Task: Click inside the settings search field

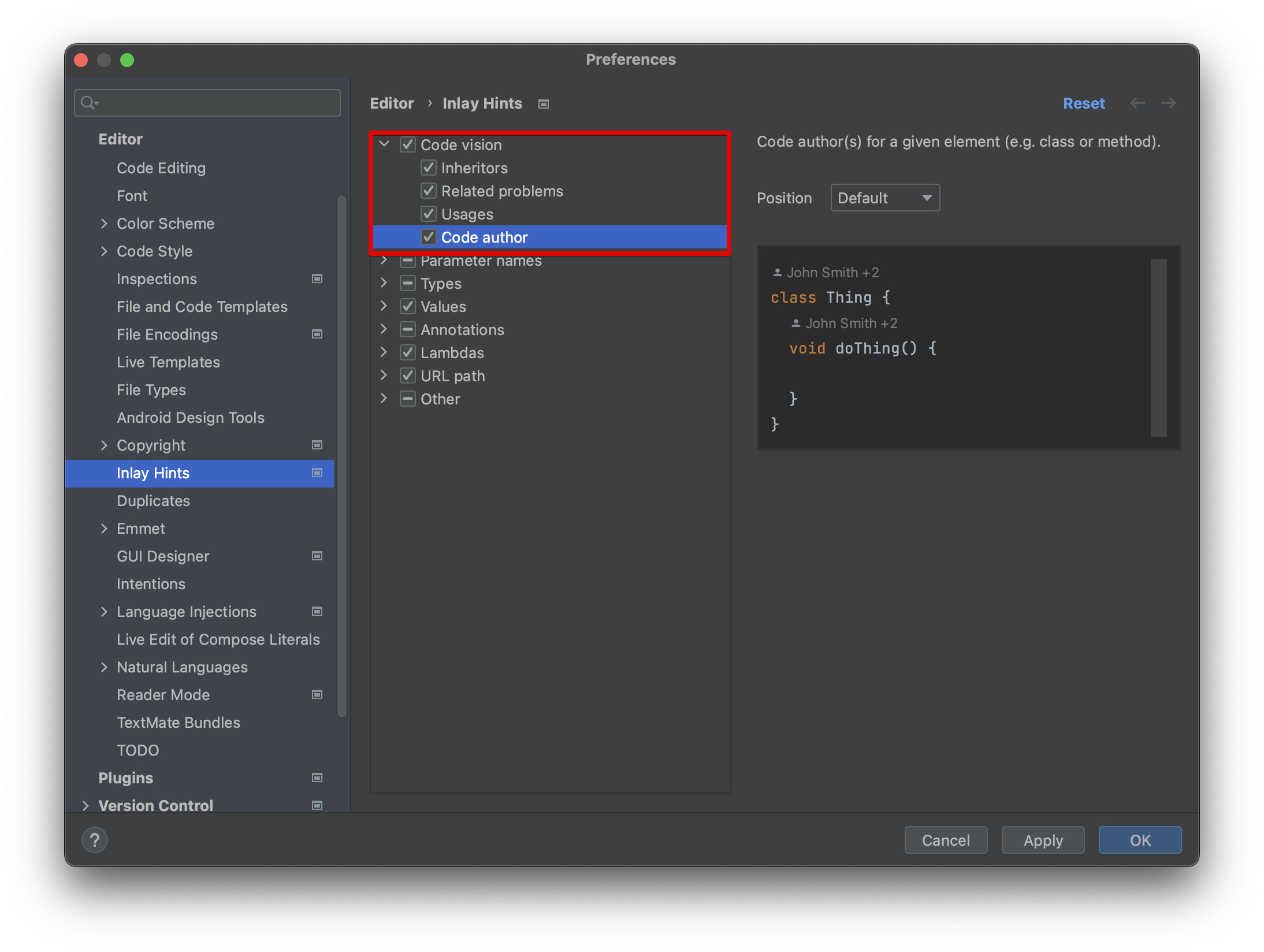Action: 220,103
